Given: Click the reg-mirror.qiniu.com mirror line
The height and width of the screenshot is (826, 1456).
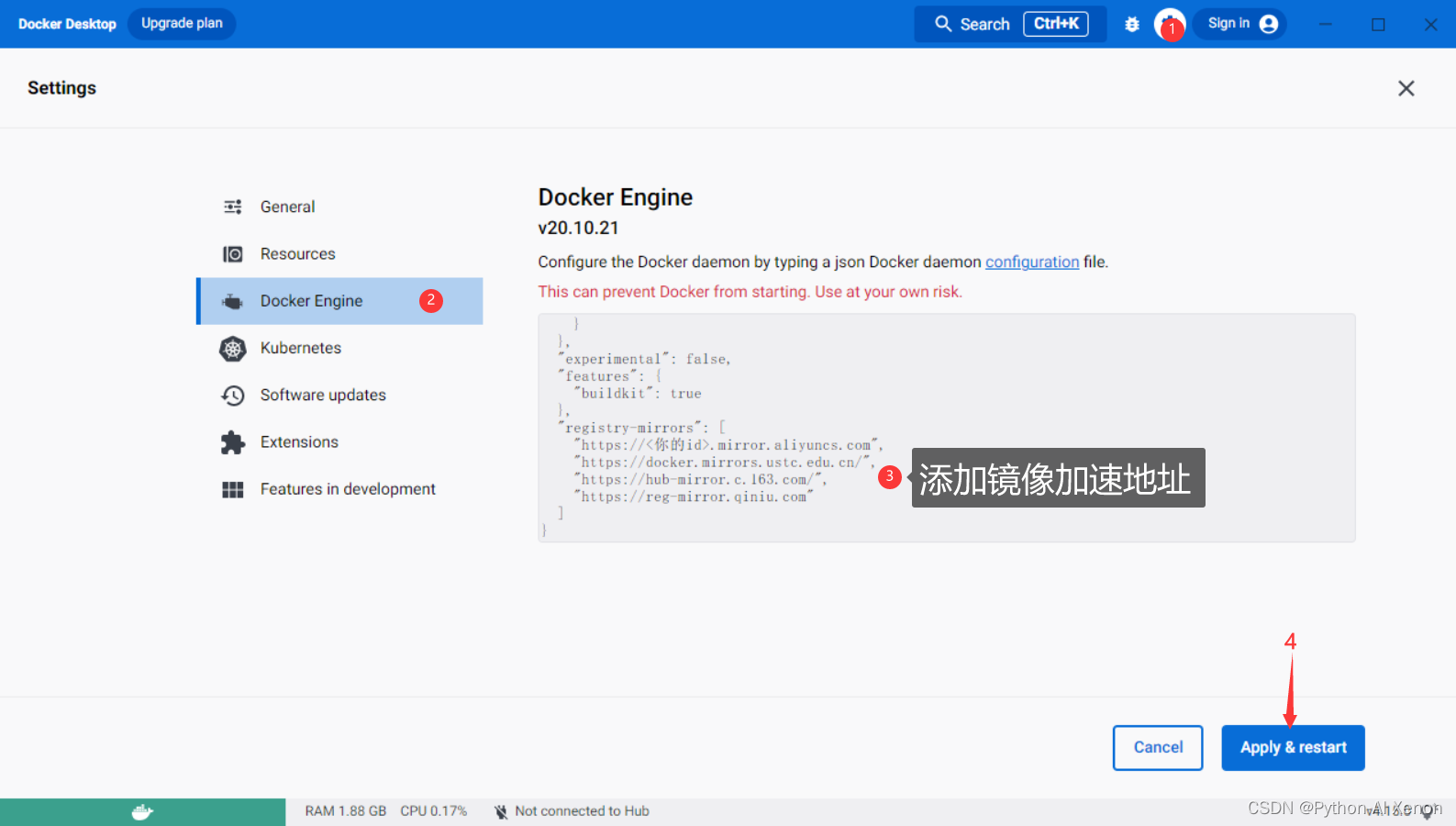Looking at the screenshot, I should [694, 497].
